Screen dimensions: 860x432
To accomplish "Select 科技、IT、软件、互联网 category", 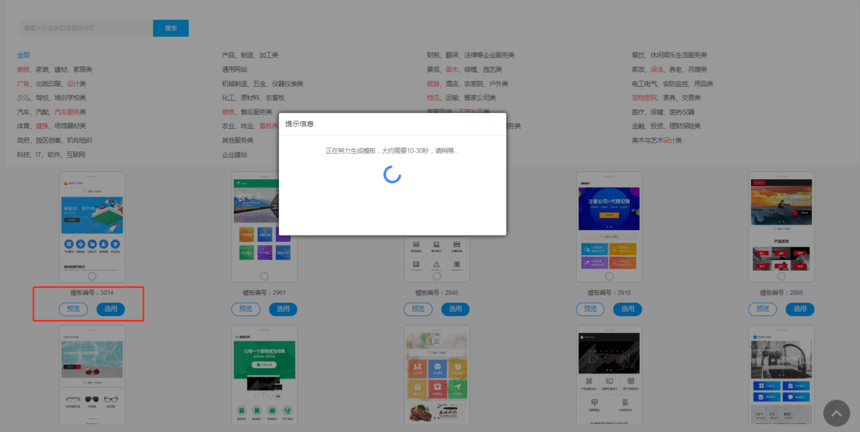I will pyautogui.click(x=51, y=155).
